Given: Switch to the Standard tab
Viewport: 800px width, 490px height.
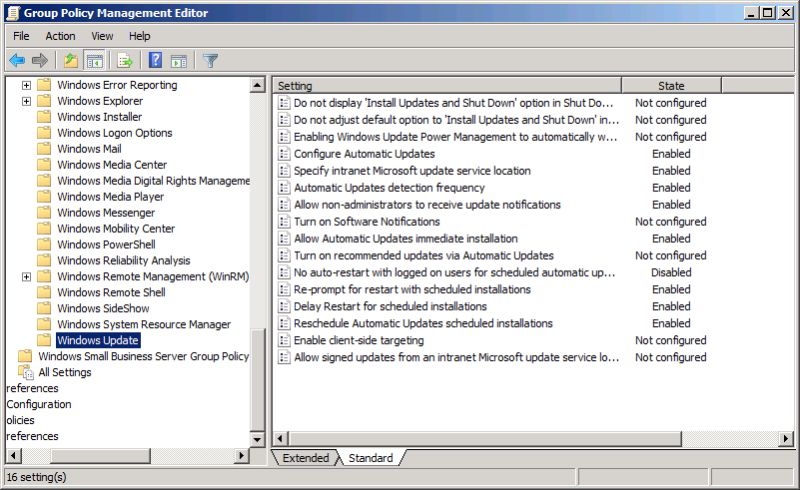Looking at the screenshot, I should point(371,458).
